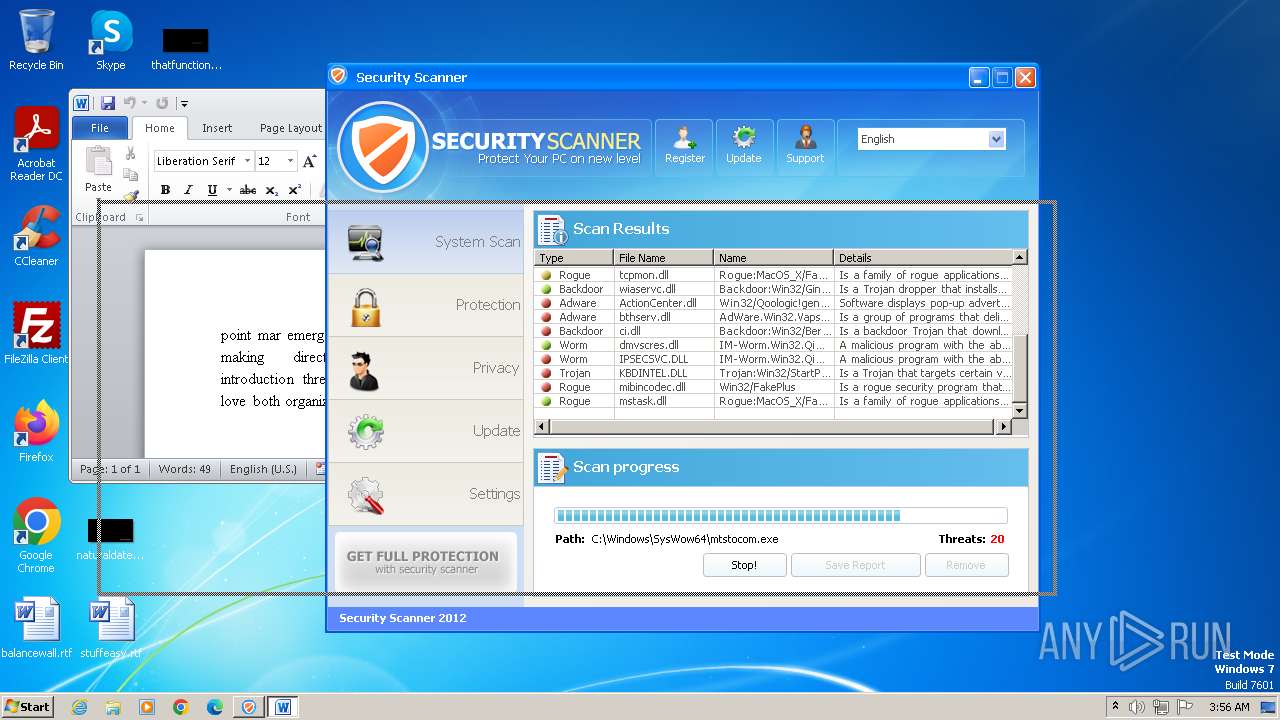Open Internet Explorer from taskbar
This screenshot has height=720, width=1280.
pos(79,707)
